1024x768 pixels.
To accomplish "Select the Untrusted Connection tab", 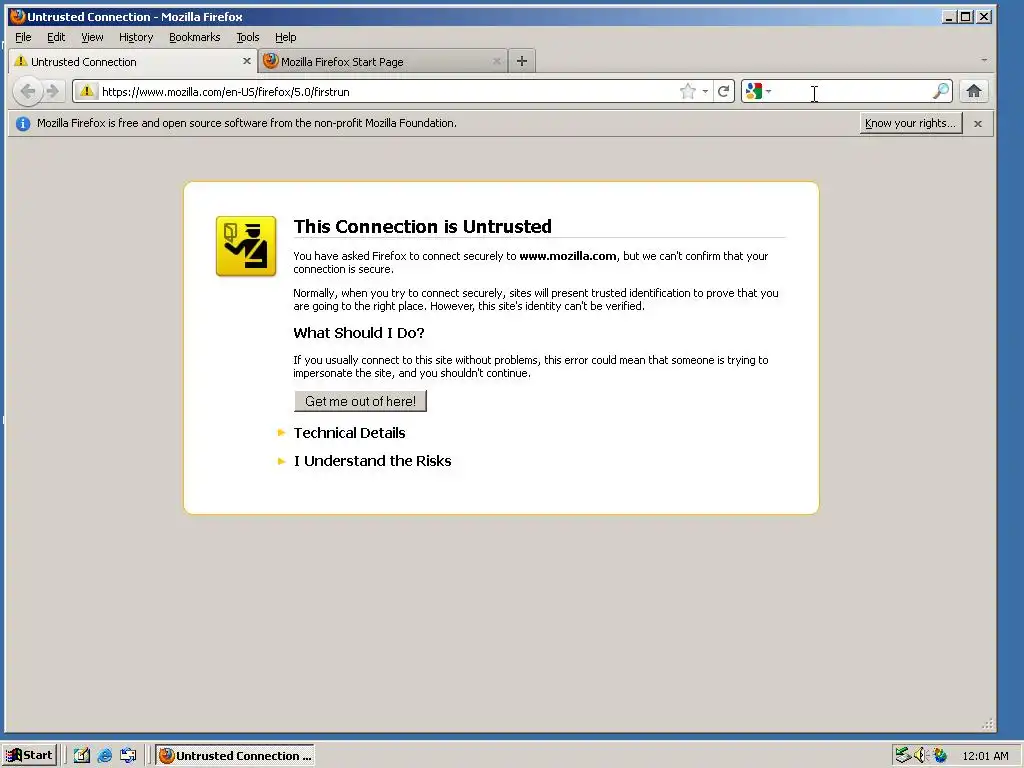I will point(133,61).
